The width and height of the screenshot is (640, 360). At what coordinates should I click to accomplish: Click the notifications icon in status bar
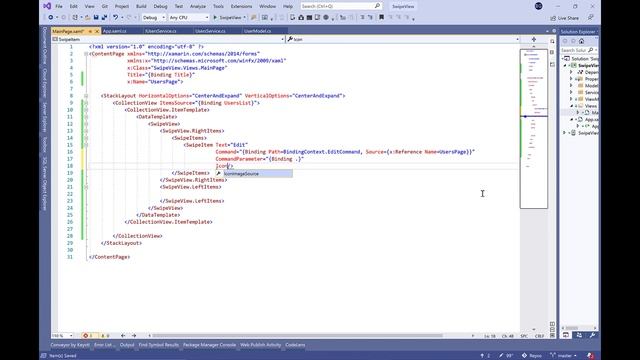[590, 356]
